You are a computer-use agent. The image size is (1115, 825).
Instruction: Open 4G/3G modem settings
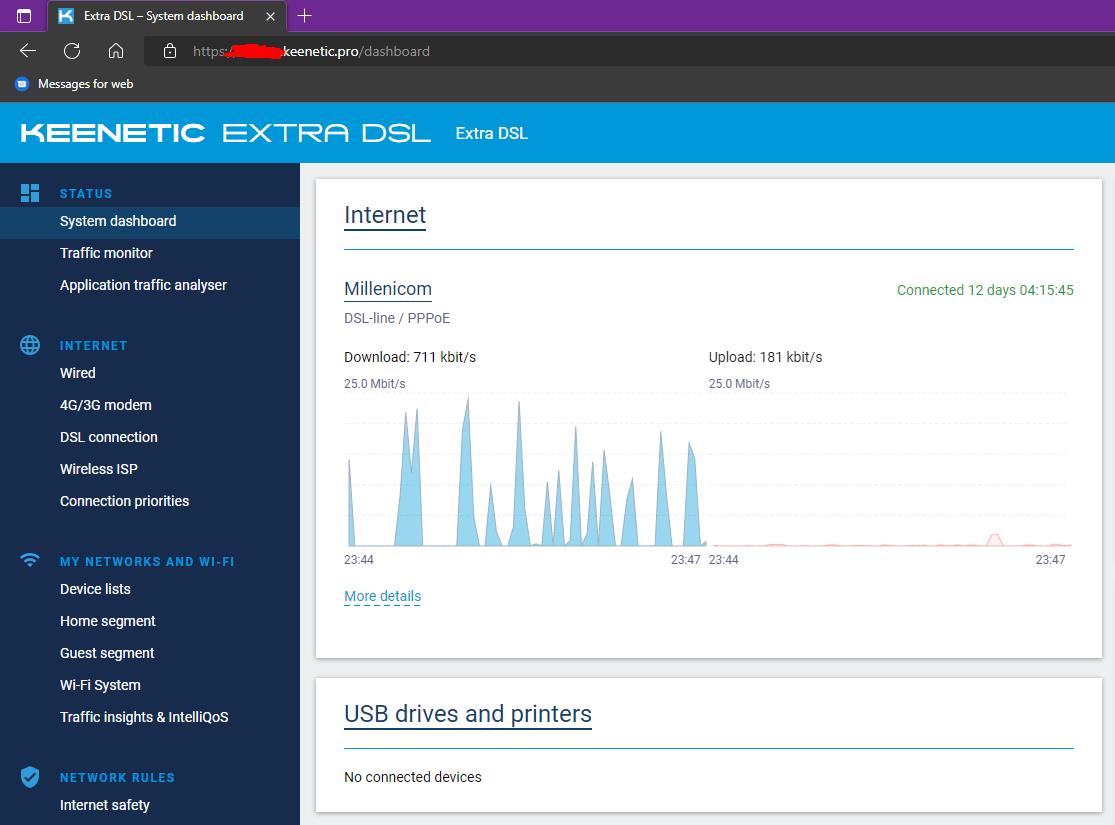[105, 405]
